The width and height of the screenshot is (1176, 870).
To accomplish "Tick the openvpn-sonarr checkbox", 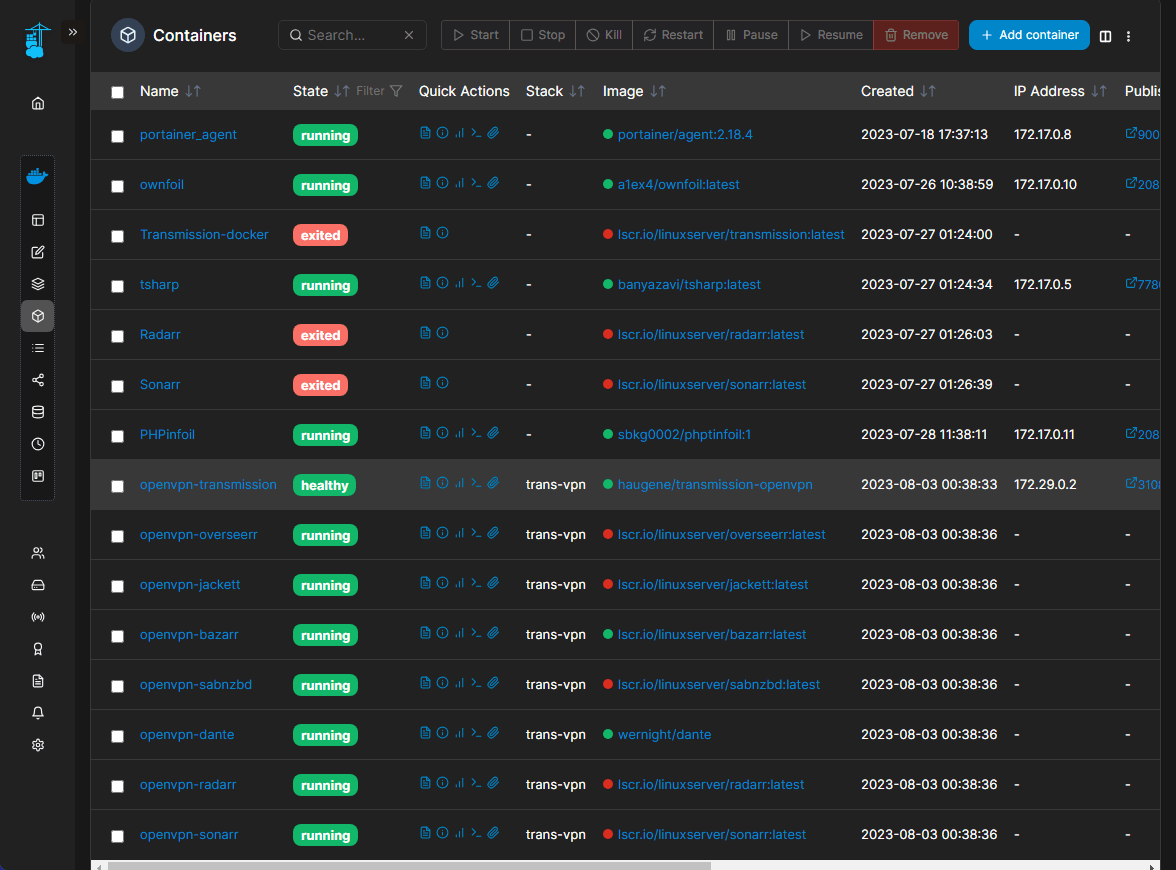I will (x=118, y=836).
